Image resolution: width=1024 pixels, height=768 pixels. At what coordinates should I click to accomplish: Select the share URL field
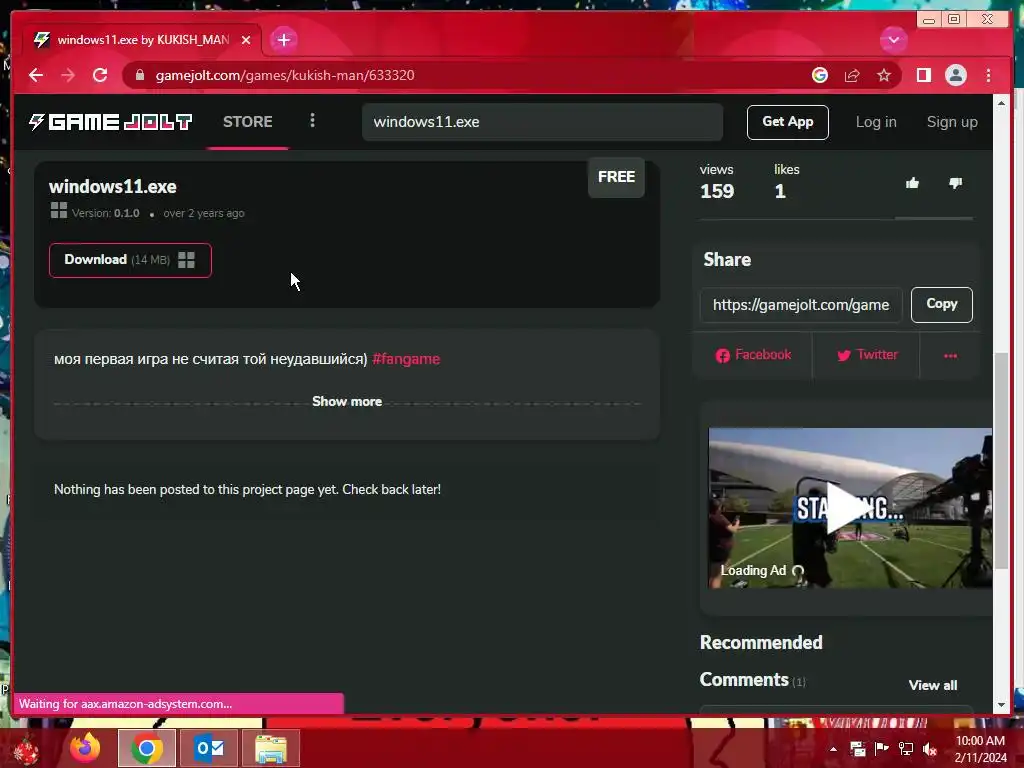tap(801, 305)
